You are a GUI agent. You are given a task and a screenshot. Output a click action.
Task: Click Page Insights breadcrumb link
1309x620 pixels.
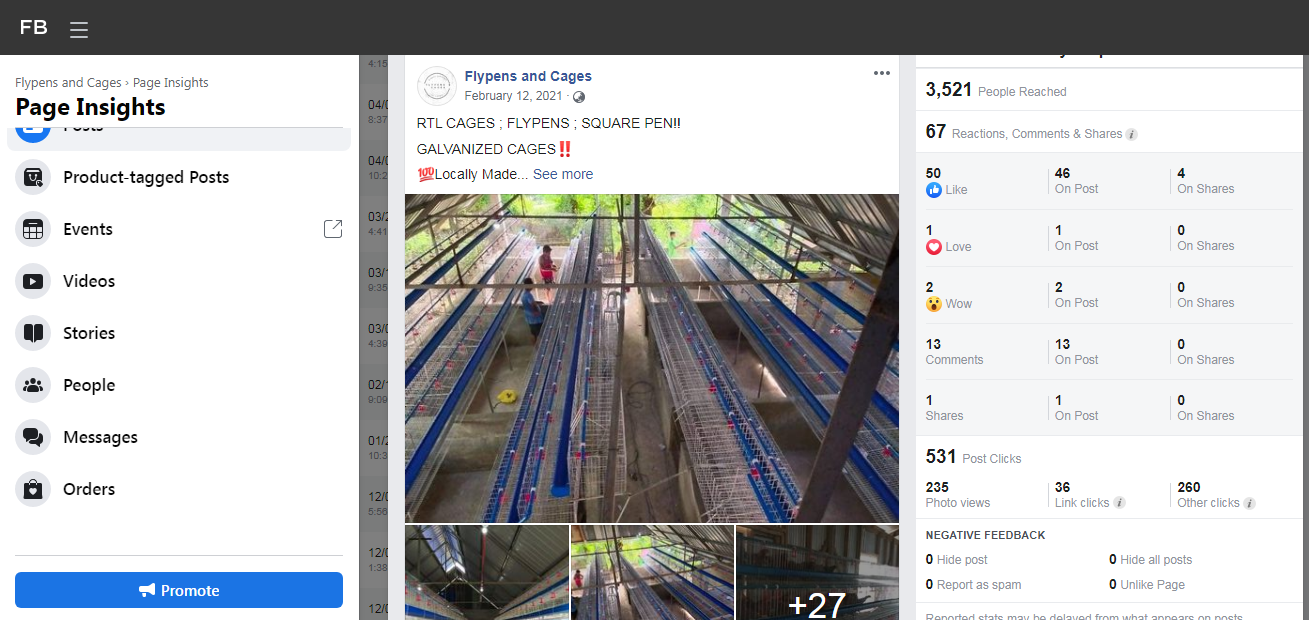click(171, 83)
